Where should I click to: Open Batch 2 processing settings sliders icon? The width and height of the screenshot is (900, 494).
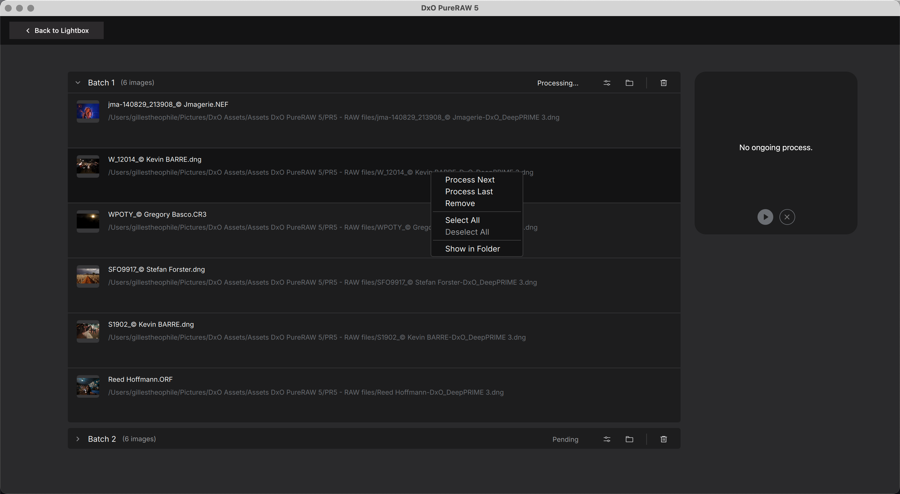click(607, 439)
